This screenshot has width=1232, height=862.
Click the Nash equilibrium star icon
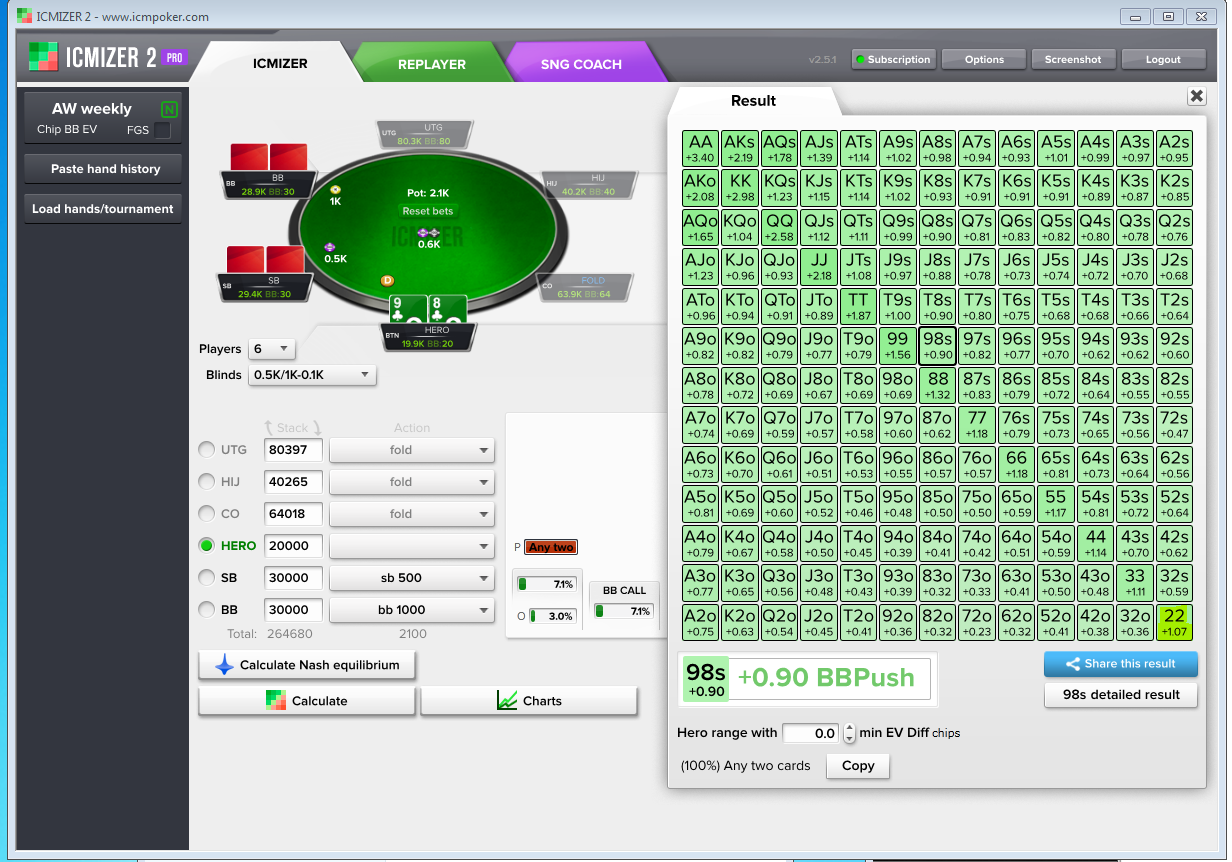[x=224, y=665]
